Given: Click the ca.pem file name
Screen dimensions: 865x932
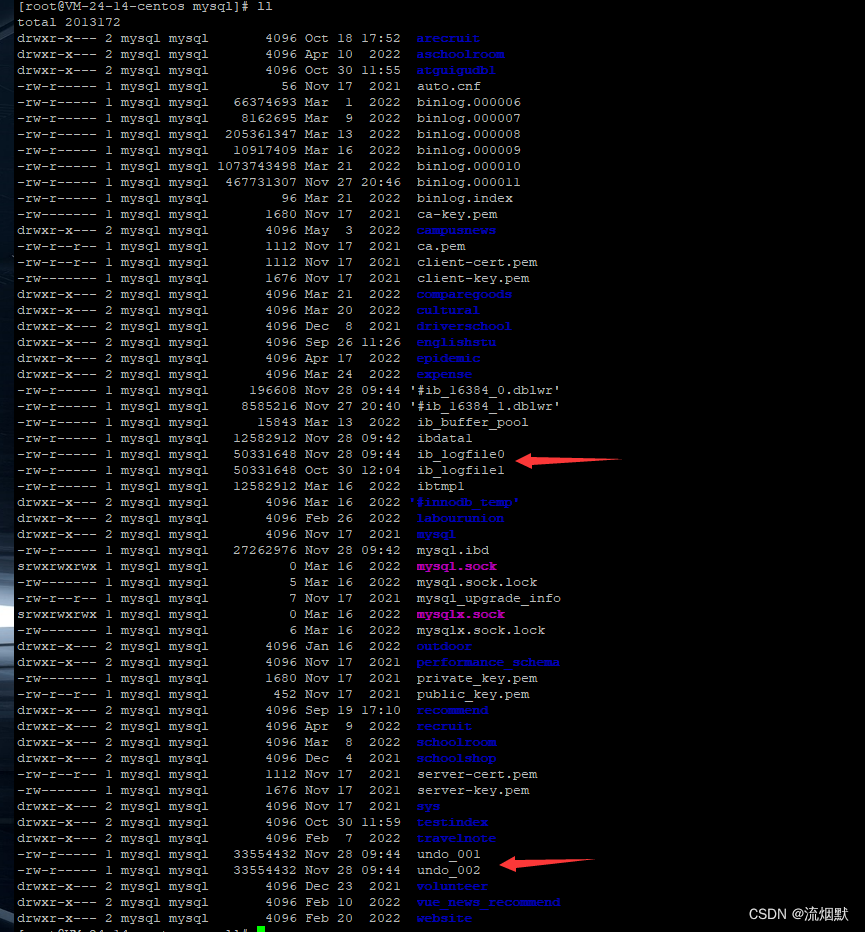Looking at the screenshot, I should (x=441, y=247).
